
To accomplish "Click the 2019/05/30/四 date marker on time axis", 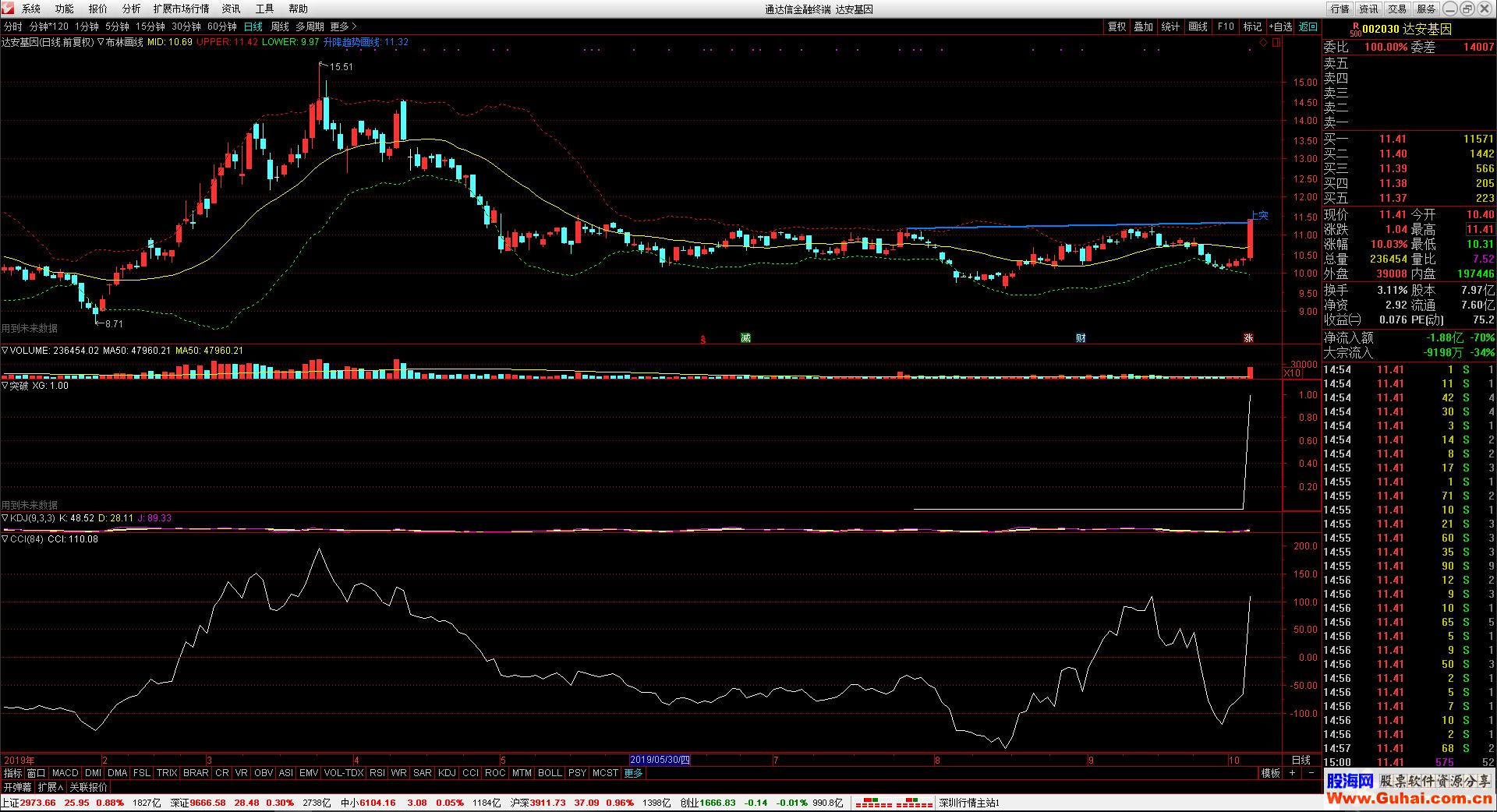I will [660, 760].
